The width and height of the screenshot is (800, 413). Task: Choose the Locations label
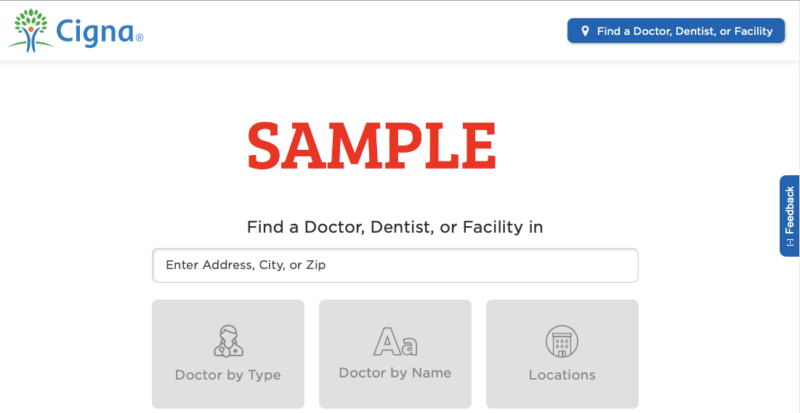(562, 375)
